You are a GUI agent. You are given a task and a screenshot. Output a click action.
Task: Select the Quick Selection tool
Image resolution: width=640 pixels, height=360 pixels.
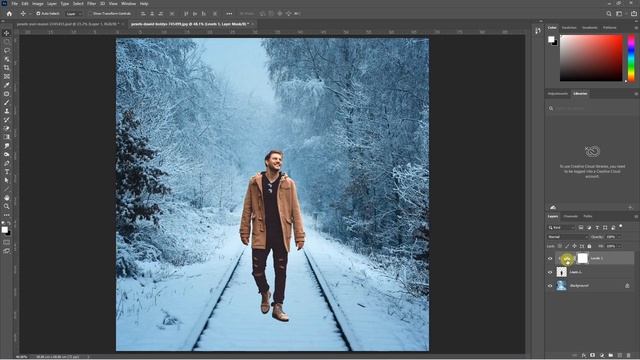pos(7,59)
